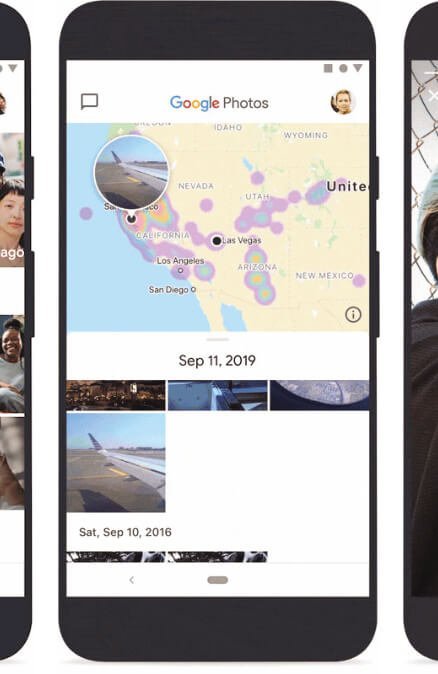Grab the map sheet drag handle
This screenshot has width=438, height=674.
[x=217, y=339]
